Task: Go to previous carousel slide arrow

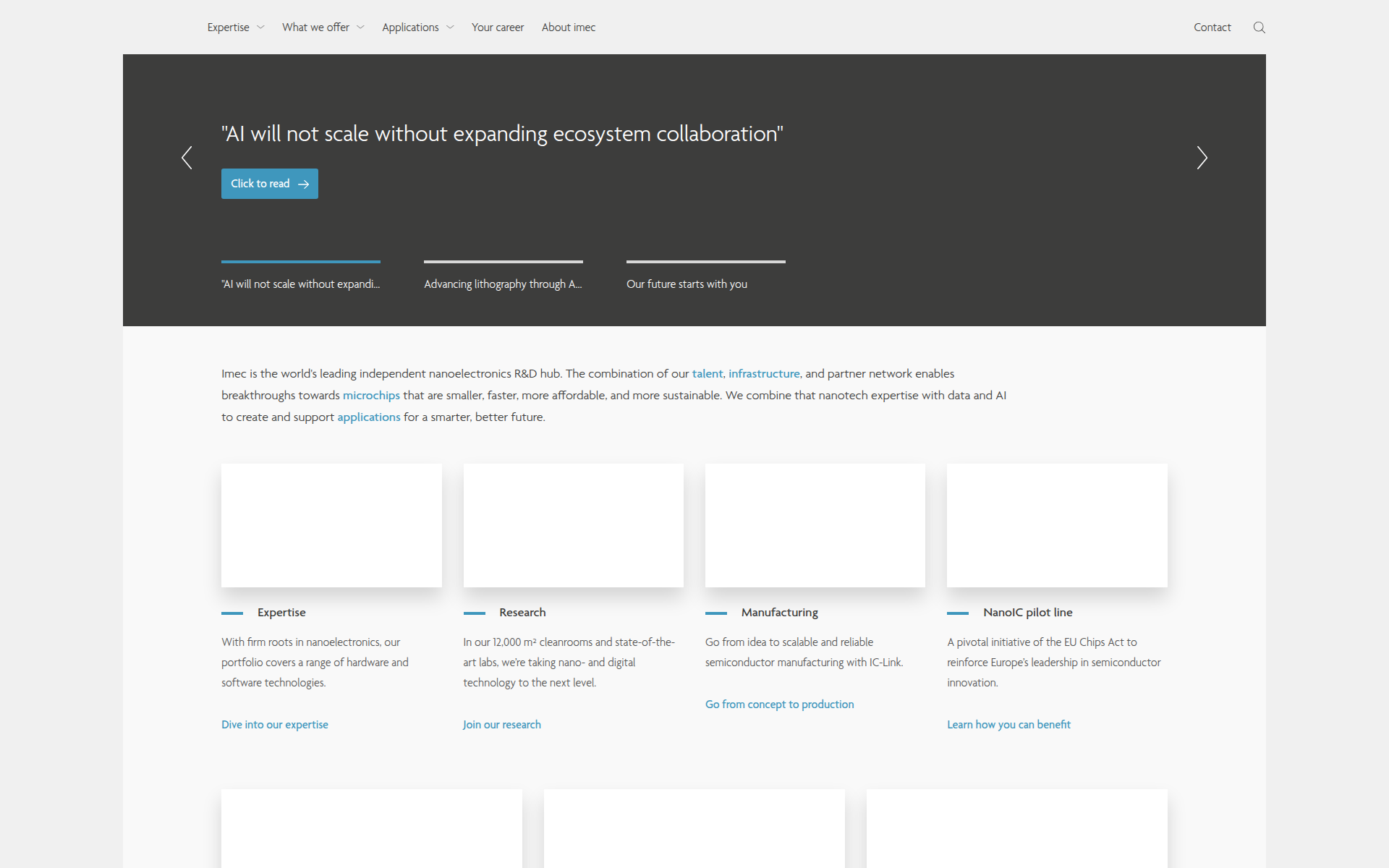Action: coord(187,158)
